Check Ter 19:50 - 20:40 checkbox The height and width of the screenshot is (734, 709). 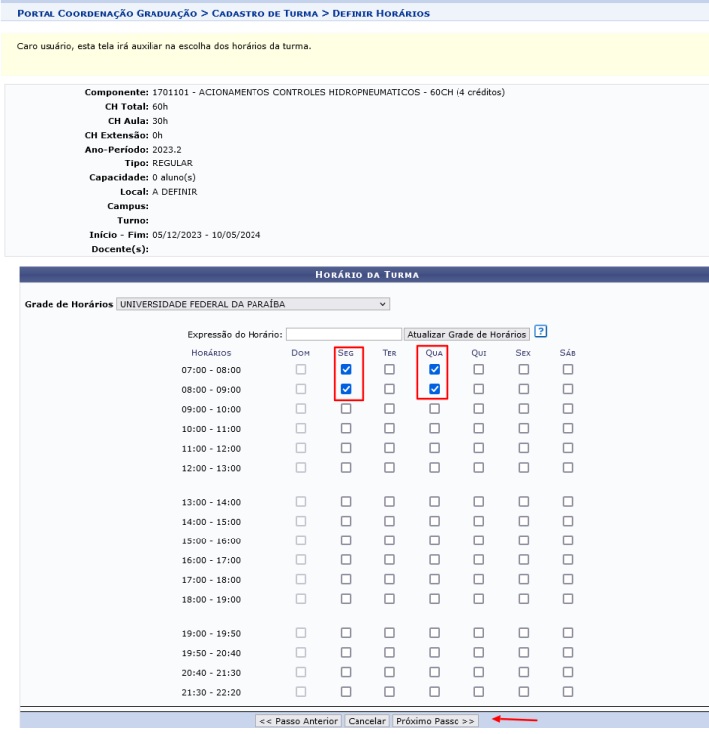pyautogui.click(x=389, y=653)
